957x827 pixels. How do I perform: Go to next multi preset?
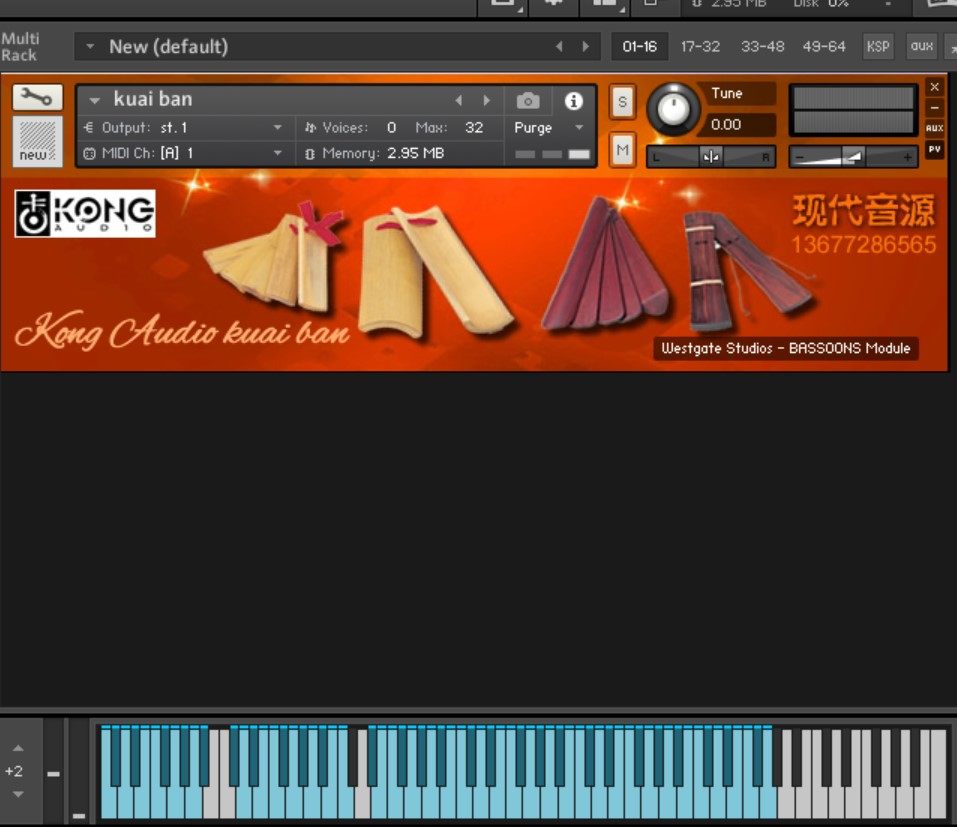pos(586,46)
